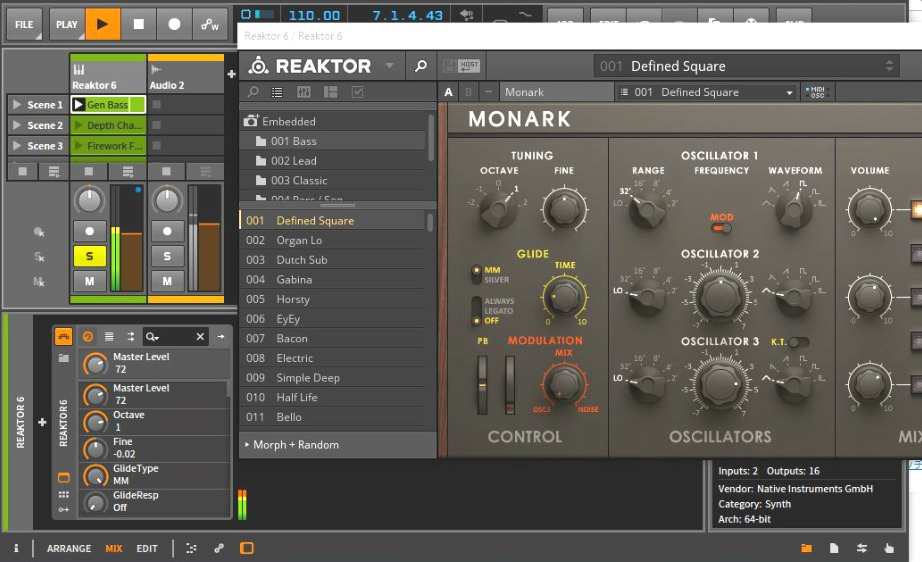Click the orange device icon in device panel

click(64, 336)
